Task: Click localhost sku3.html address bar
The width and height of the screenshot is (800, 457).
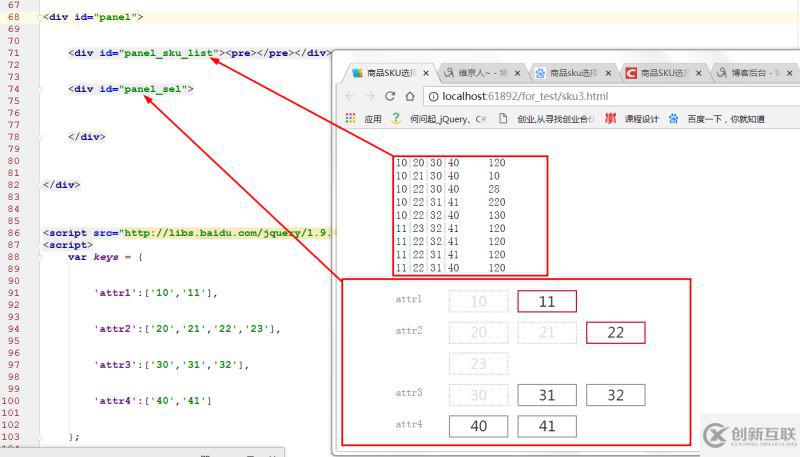Action: pyautogui.click(x=610, y=96)
